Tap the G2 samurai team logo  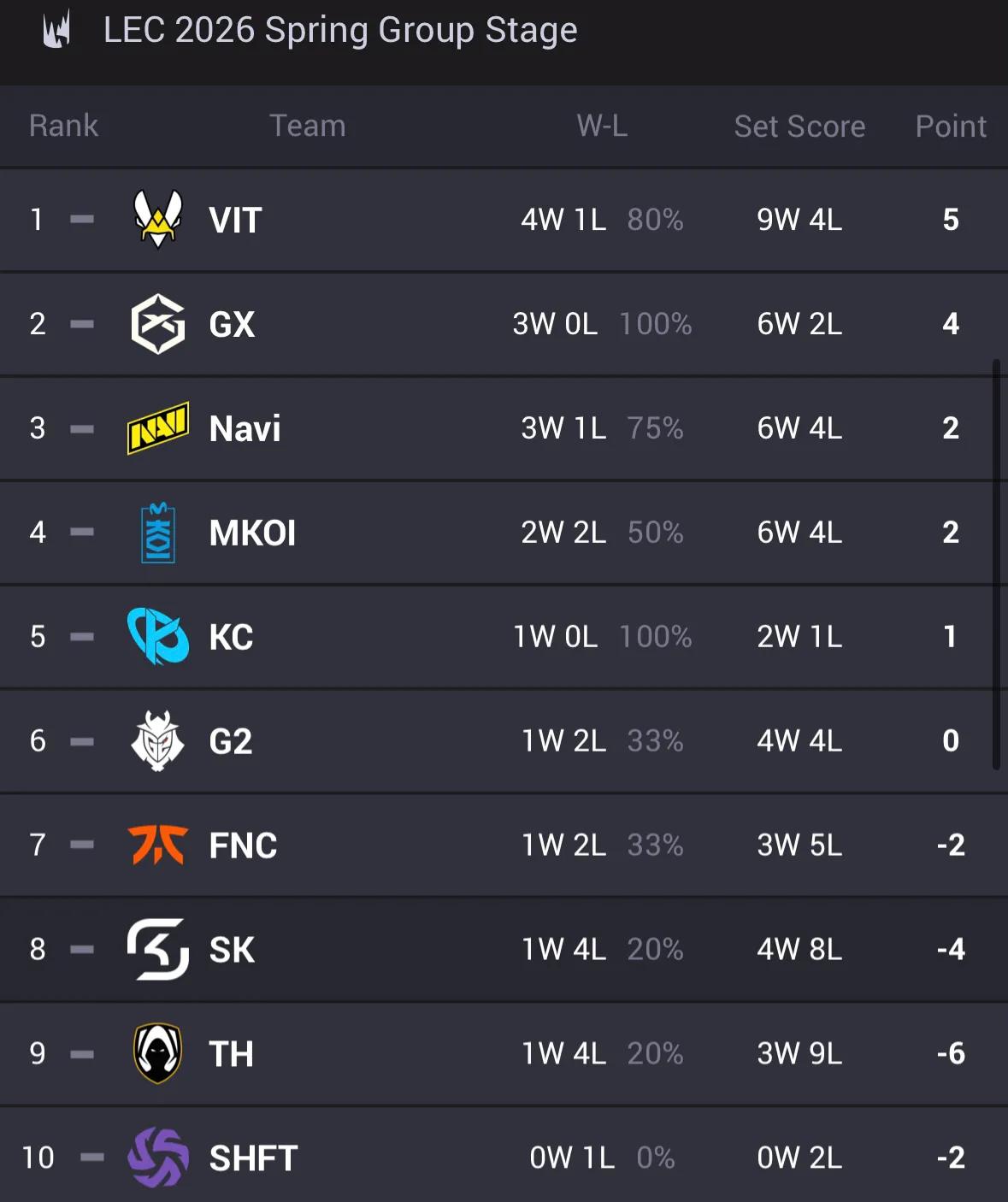pos(158,740)
